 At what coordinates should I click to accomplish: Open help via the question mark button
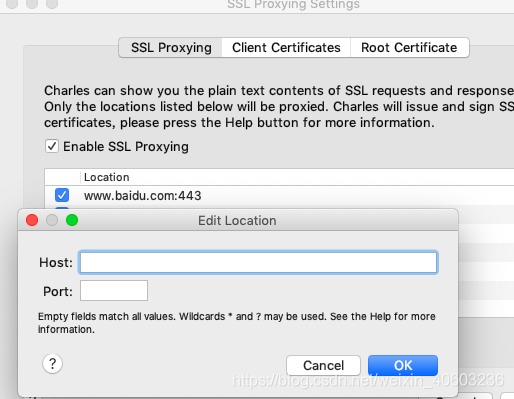tap(52, 364)
